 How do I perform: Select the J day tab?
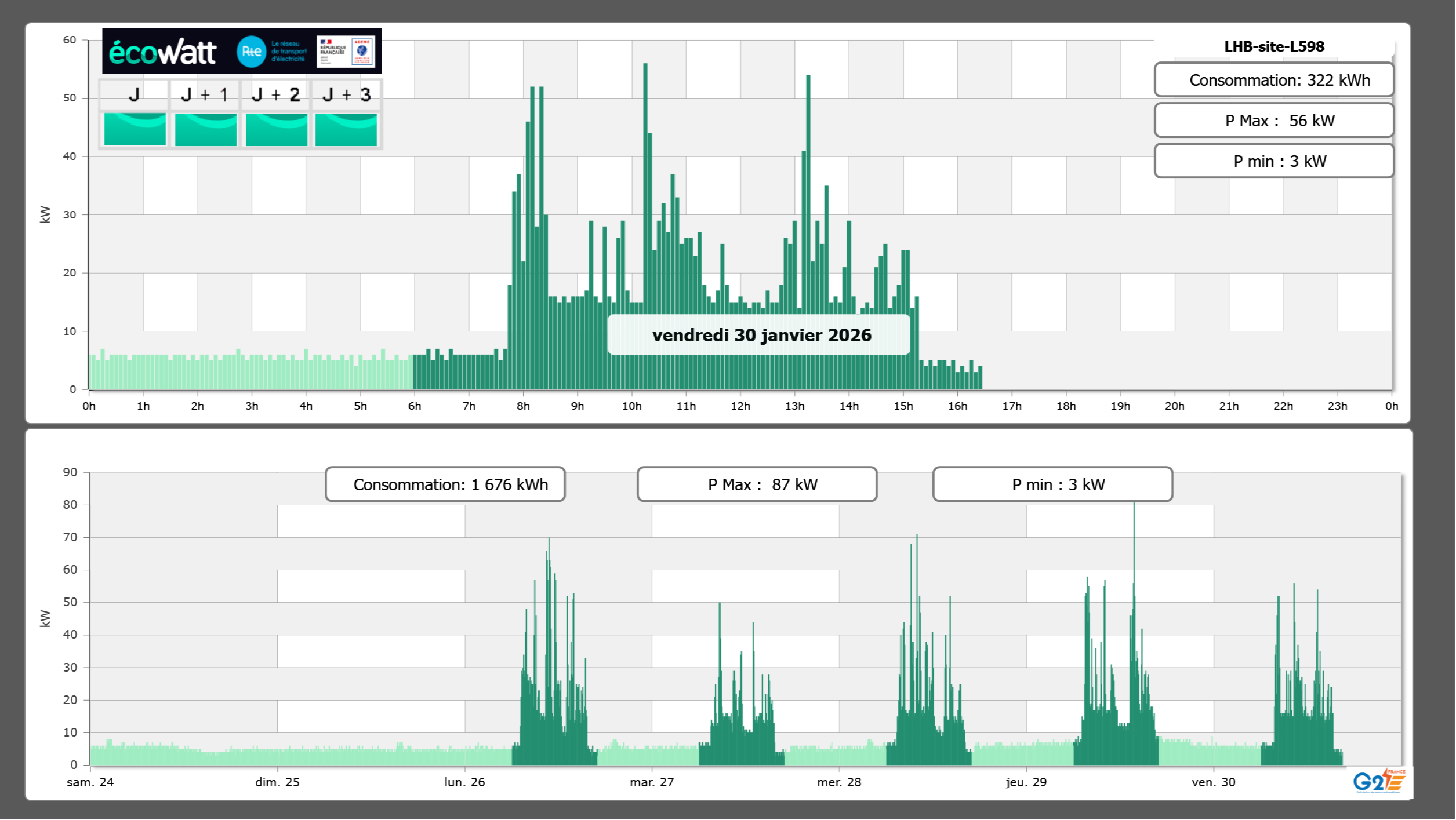(x=134, y=94)
